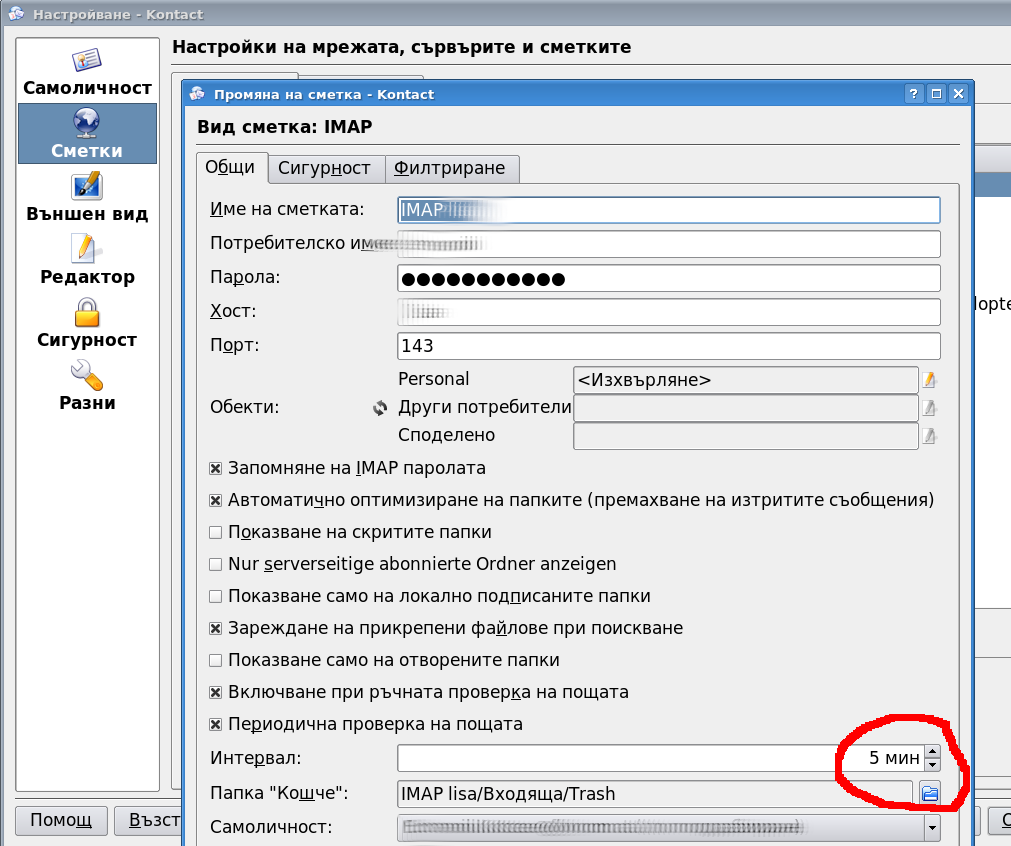Viewport: 1011px width, 846px height.
Task: Select the Сметки section icon
Action: click(87, 133)
